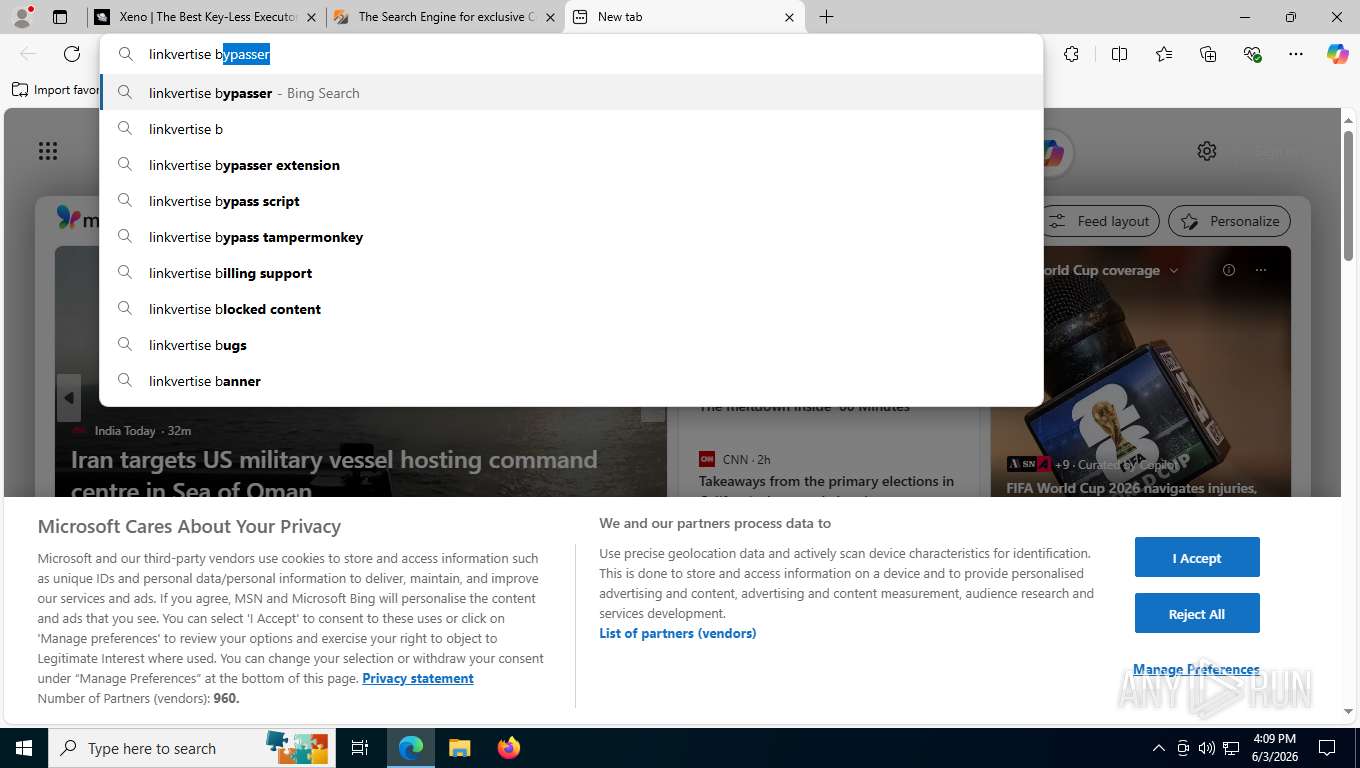The width and height of the screenshot is (1360, 768).
Task: Open the tab actions menu icon
Action: point(60,17)
